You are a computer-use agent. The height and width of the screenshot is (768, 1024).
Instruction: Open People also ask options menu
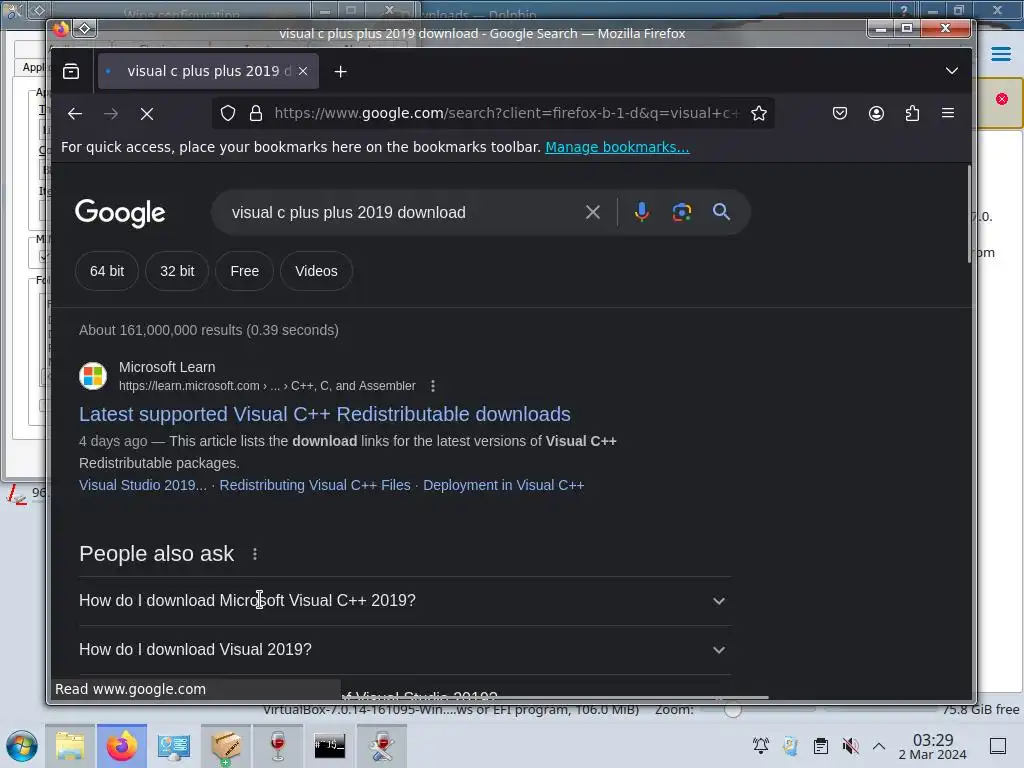pos(255,554)
